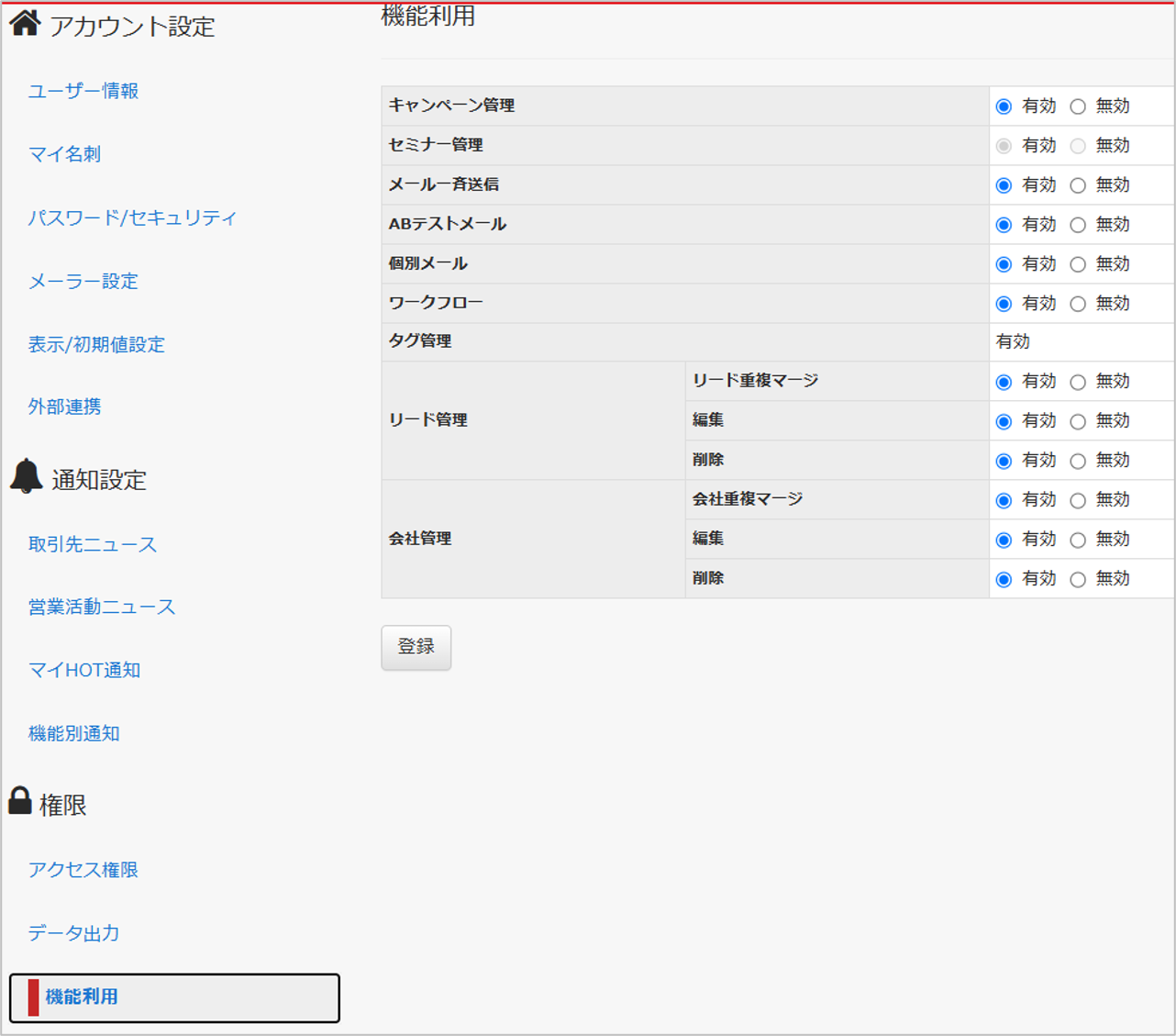Click the 通知設定 section heading

99,480
